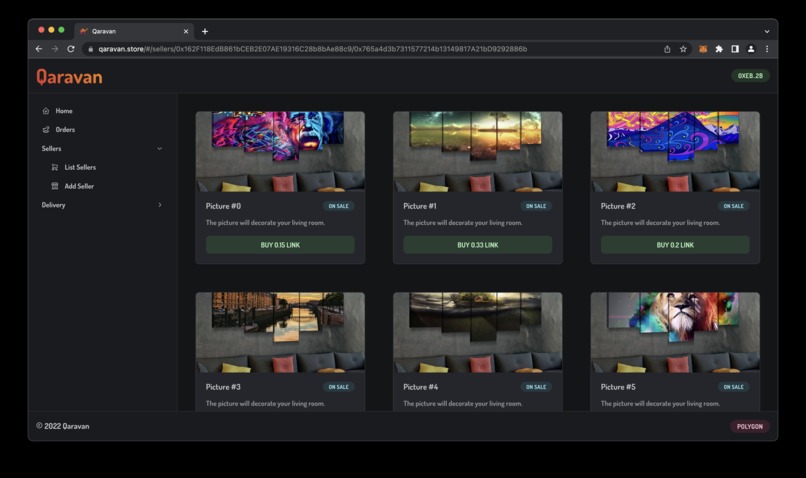The width and height of the screenshot is (806, 478).
Task: Click the BUY 0.2 LINK button
Action: (675, 245)
